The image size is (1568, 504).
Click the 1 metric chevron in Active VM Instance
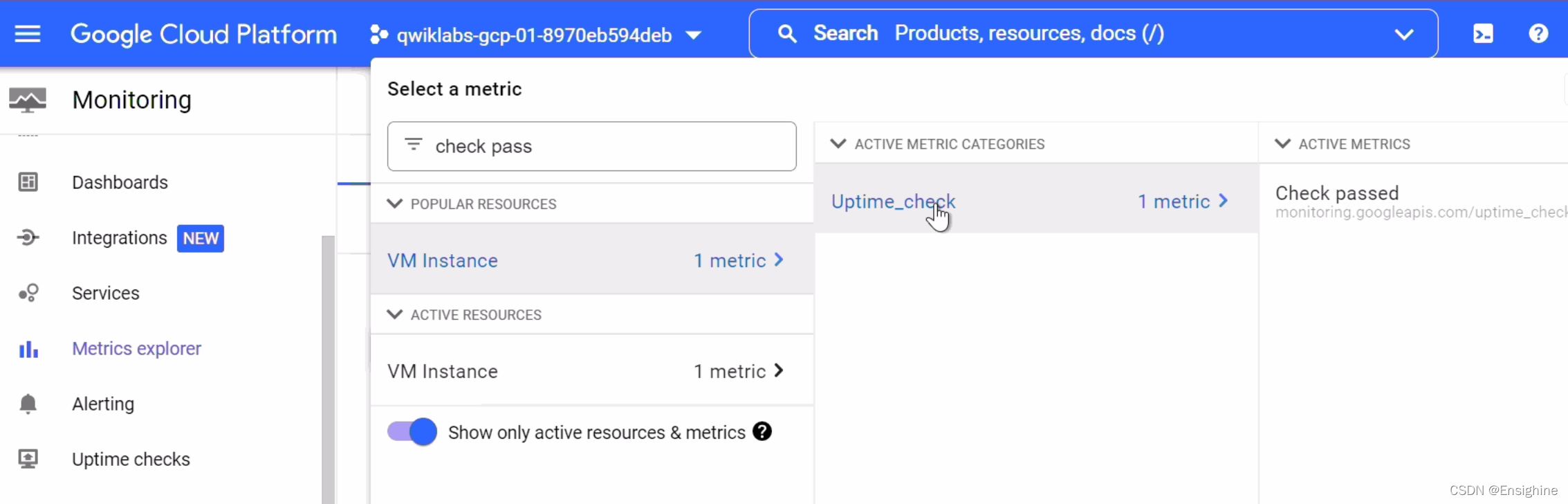tap(779, 370)
